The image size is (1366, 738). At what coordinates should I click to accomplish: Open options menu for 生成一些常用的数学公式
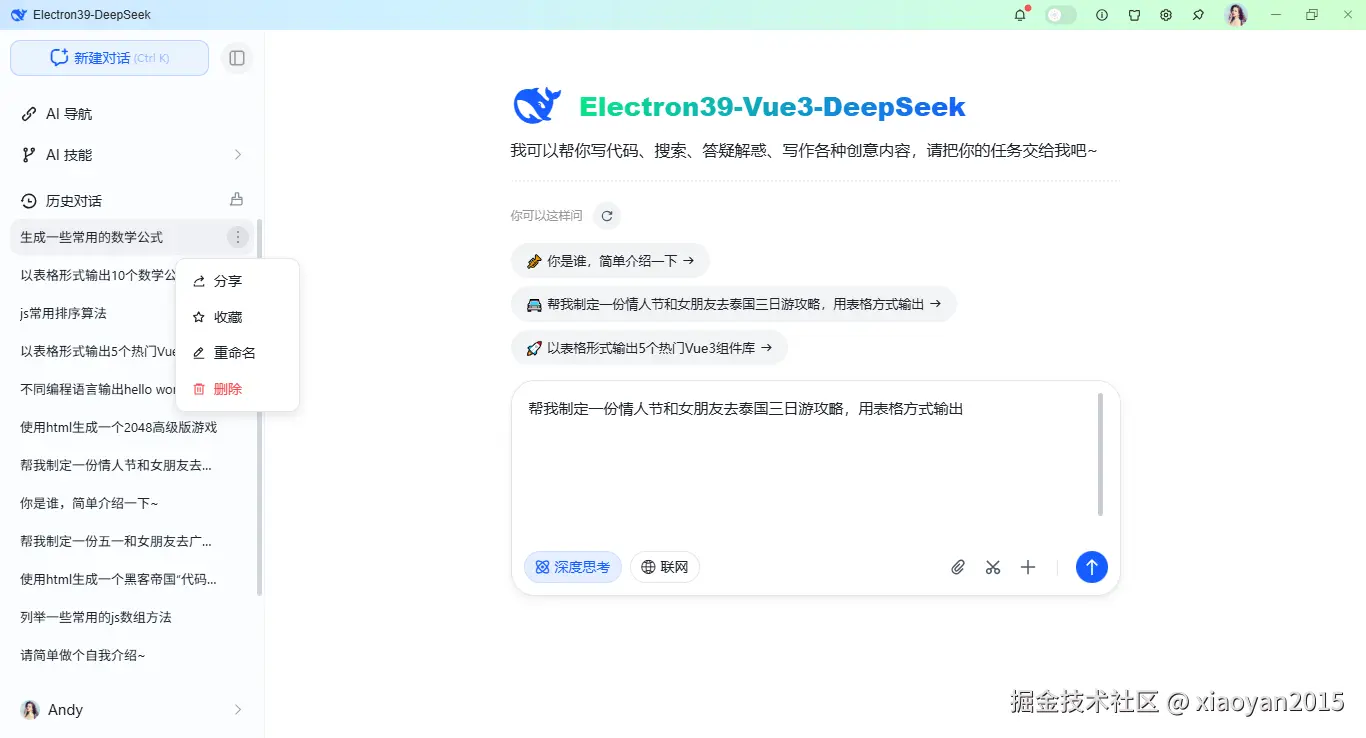coord(237,237)
